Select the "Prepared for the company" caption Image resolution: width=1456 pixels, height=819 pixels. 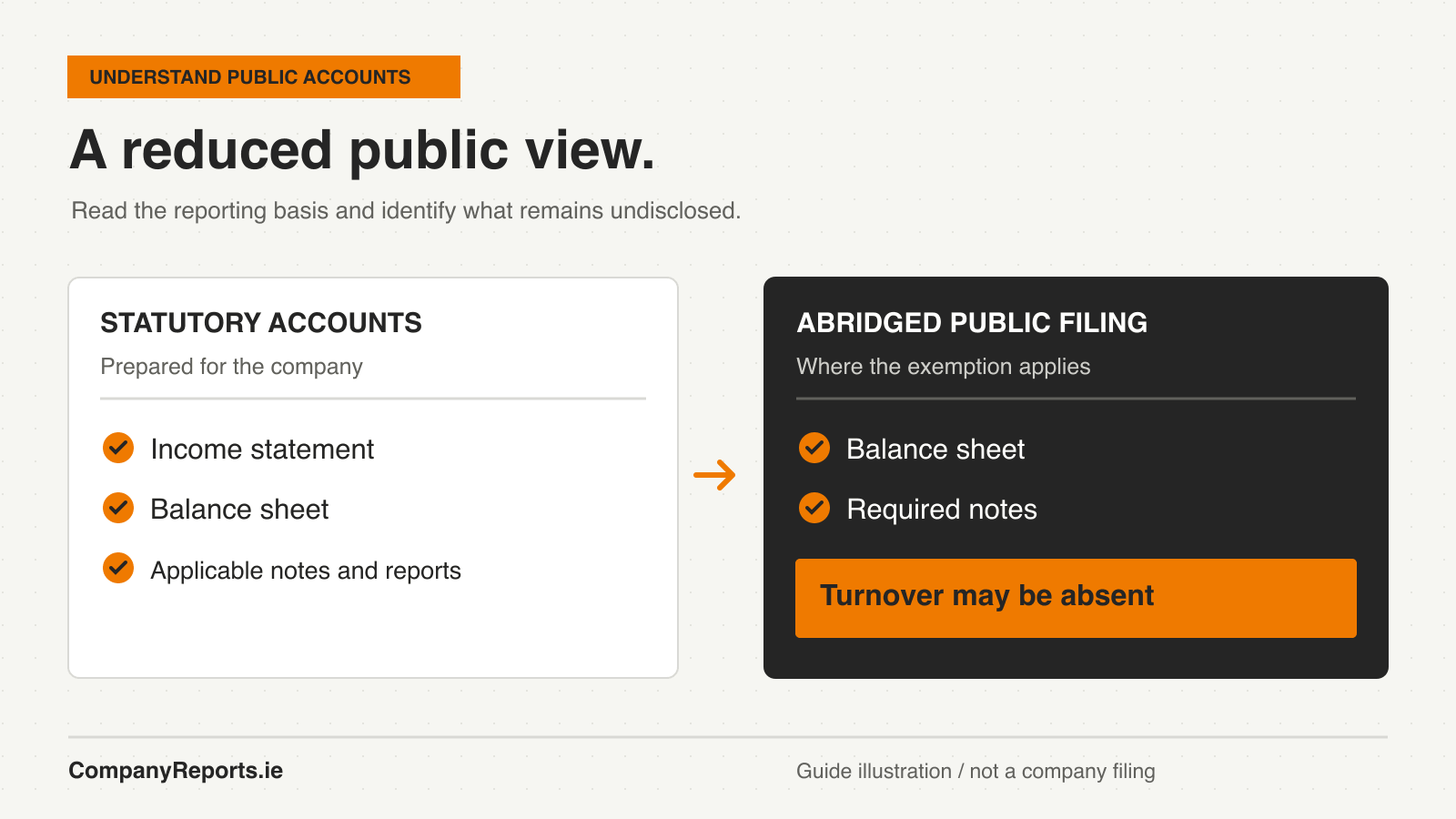[x=231, y=367]
